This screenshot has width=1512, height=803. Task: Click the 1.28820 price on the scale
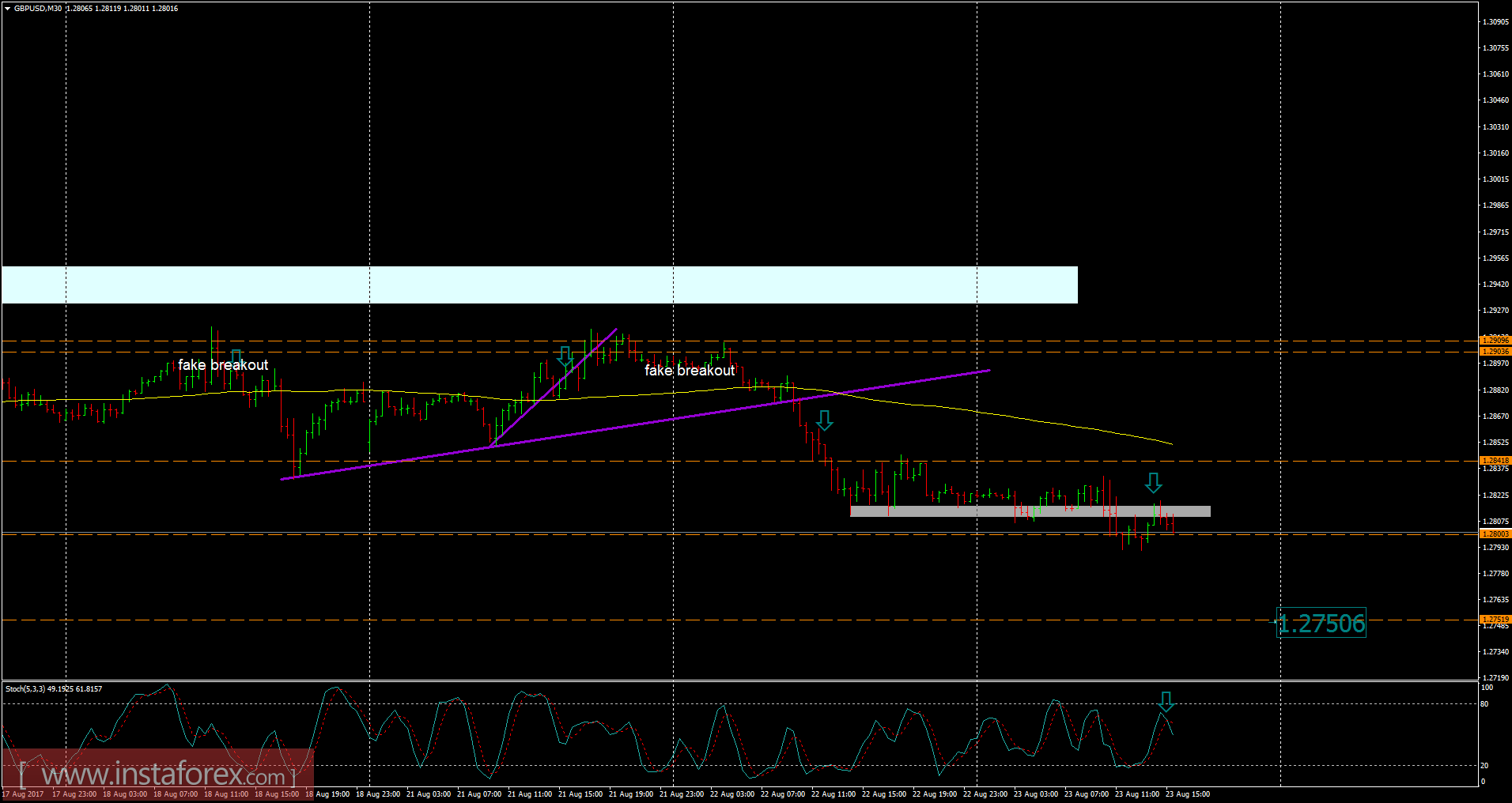point(1496,390)
